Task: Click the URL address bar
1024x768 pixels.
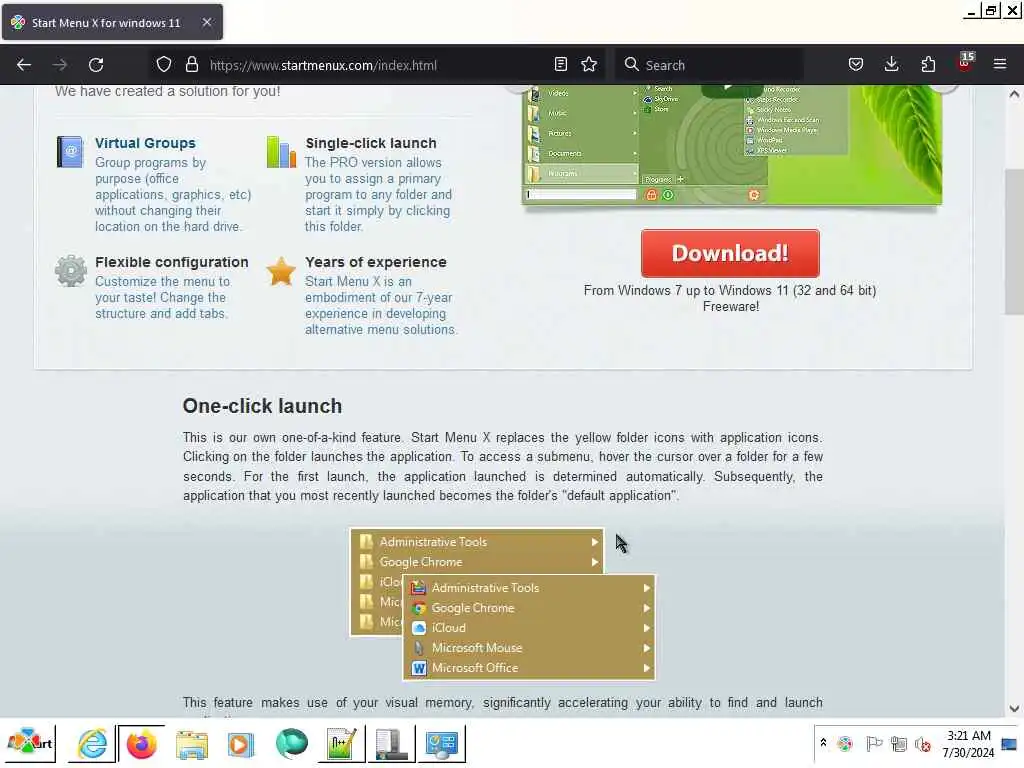Action: 376,65
